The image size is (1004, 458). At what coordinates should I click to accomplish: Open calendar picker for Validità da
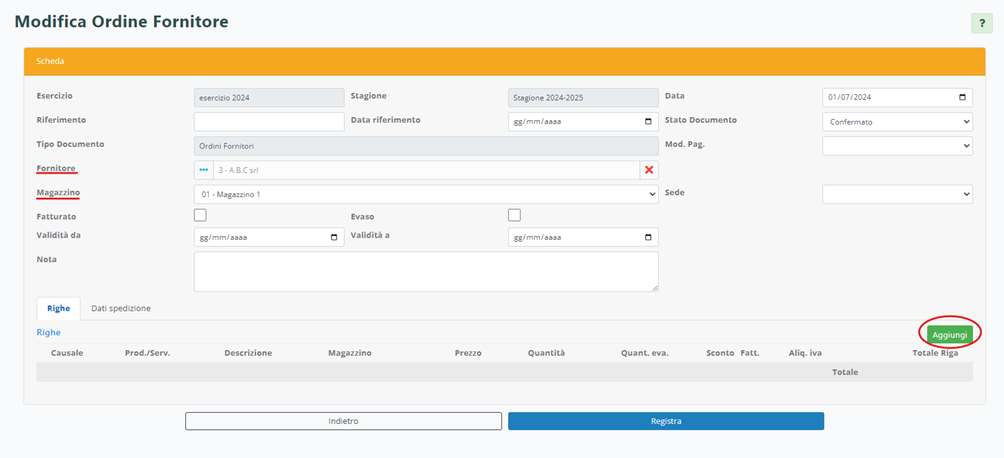point(334,238)
